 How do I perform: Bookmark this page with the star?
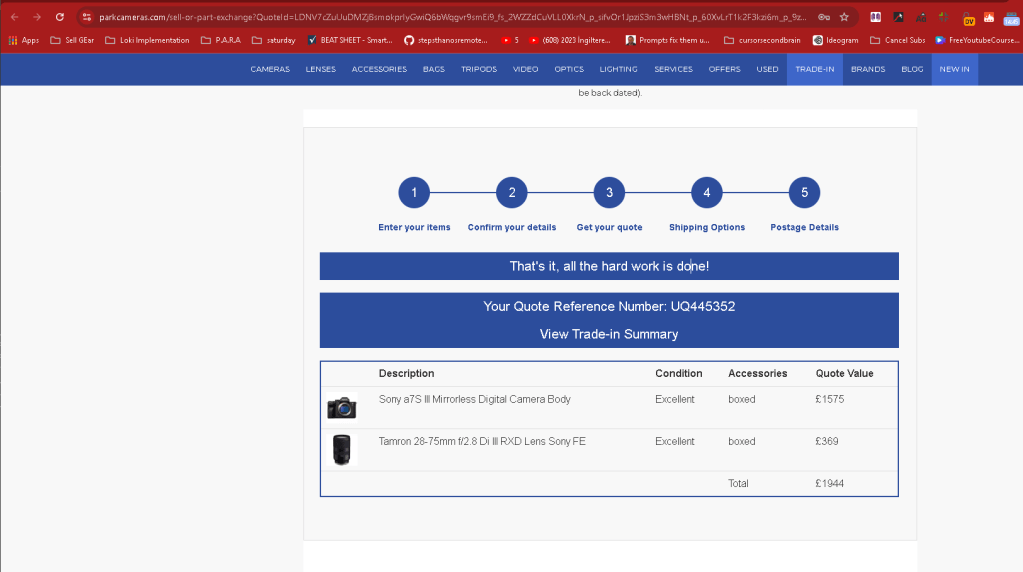click(x=844, y=18)
